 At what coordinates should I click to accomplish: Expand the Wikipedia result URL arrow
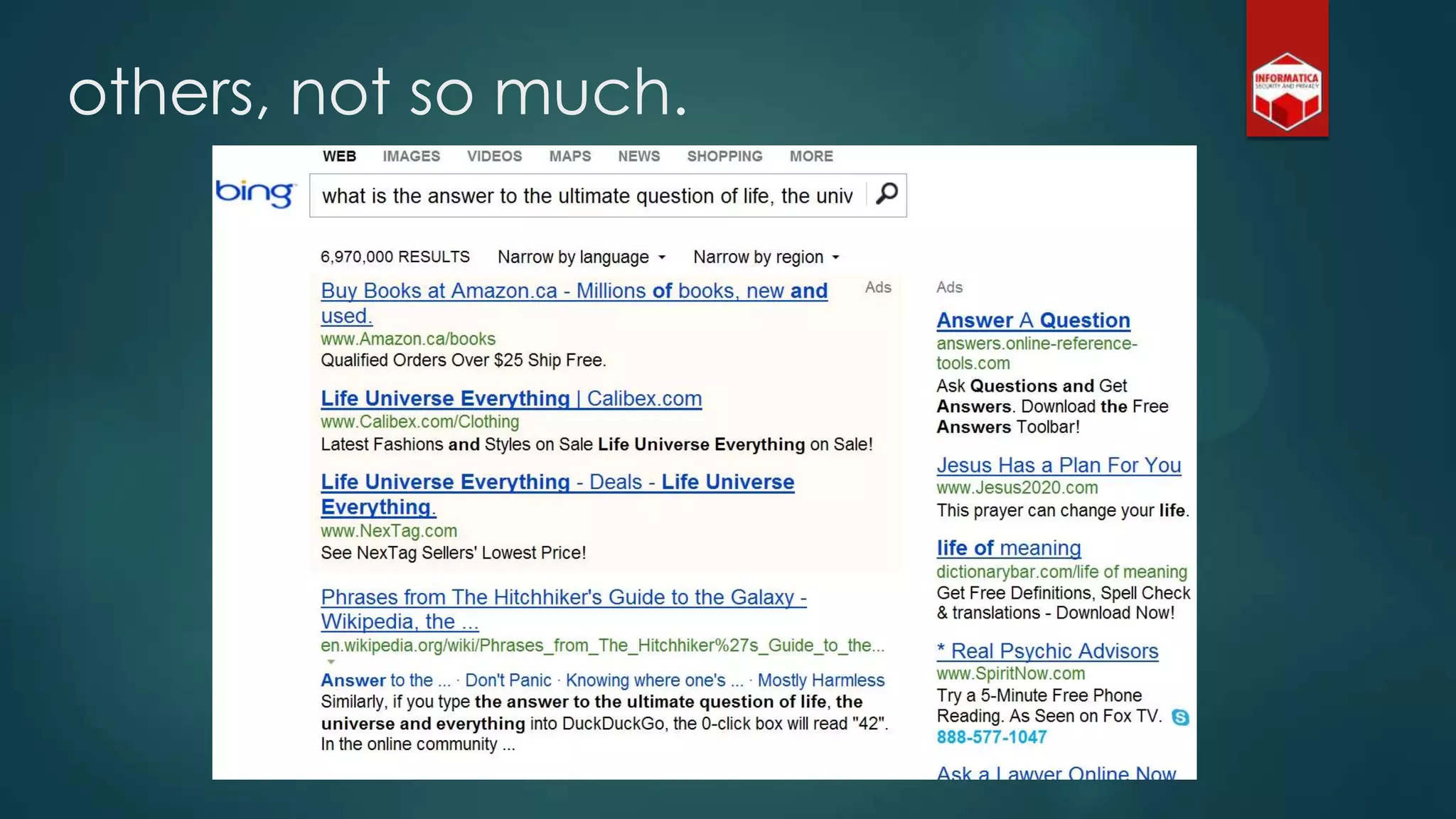pos(331,662)
